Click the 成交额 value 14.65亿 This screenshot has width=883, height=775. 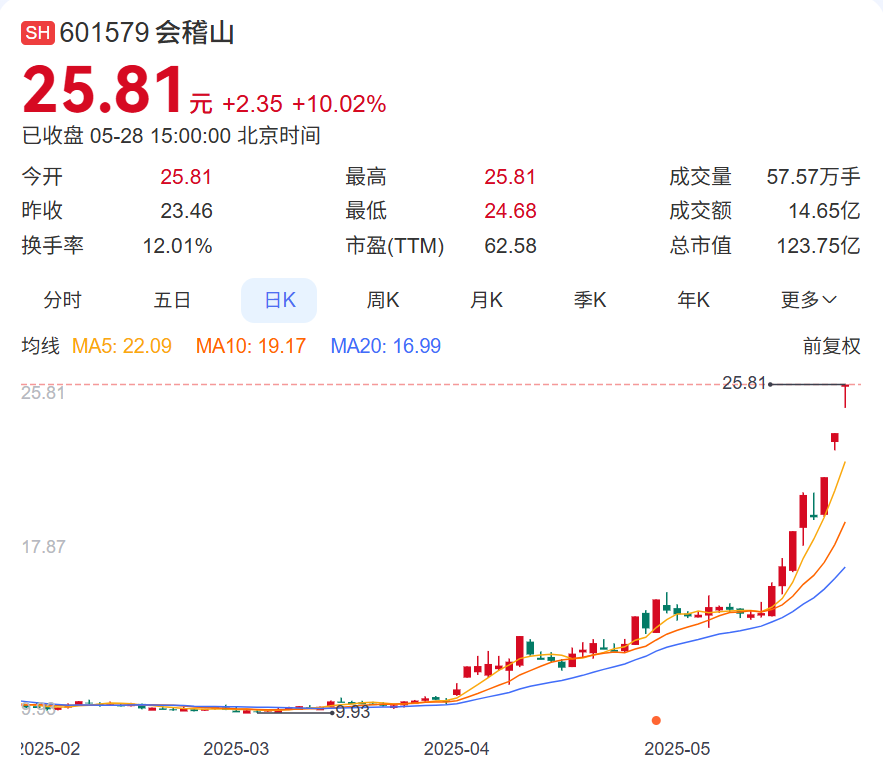coord(824,211)
